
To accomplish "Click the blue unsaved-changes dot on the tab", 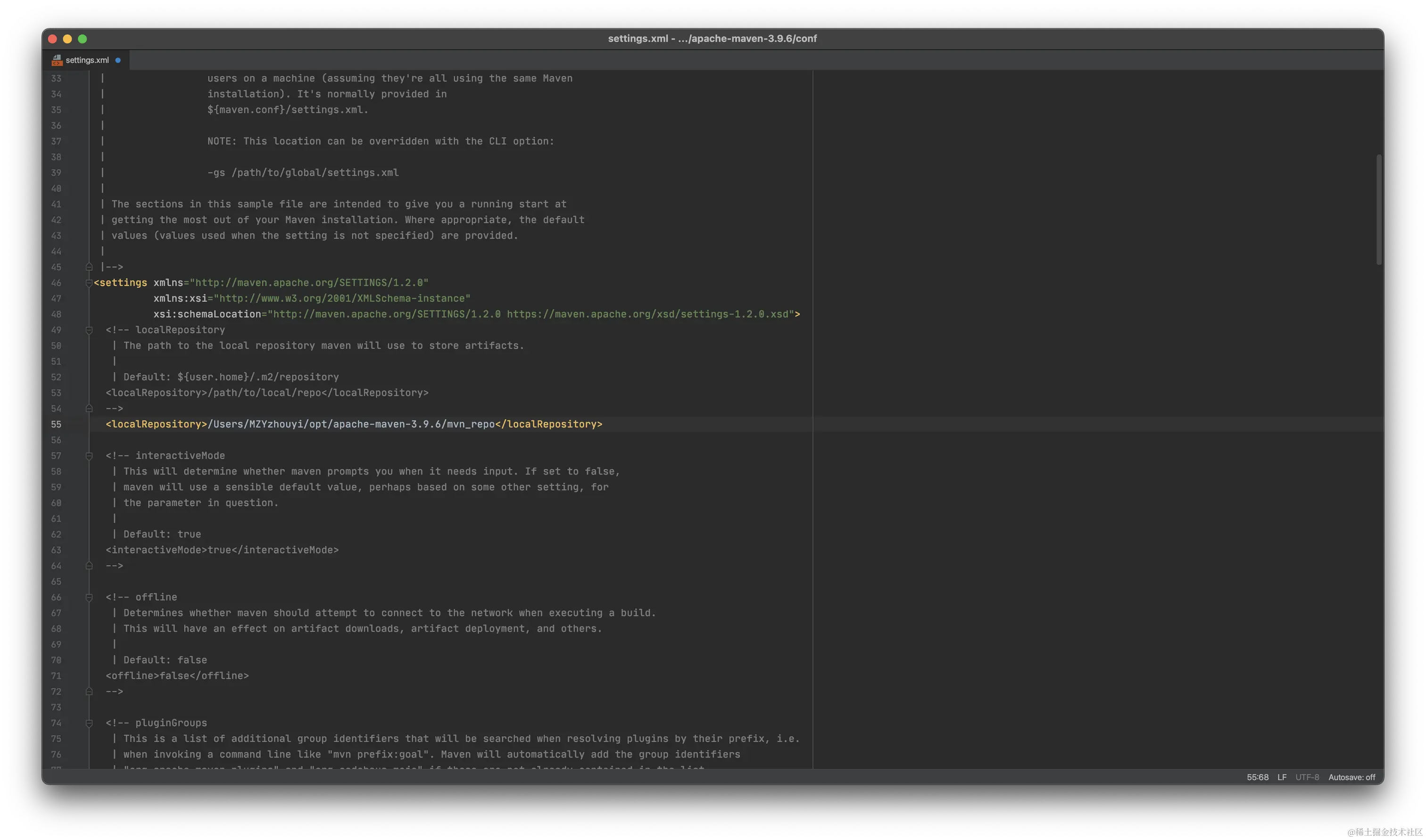I will pos(118,60).
